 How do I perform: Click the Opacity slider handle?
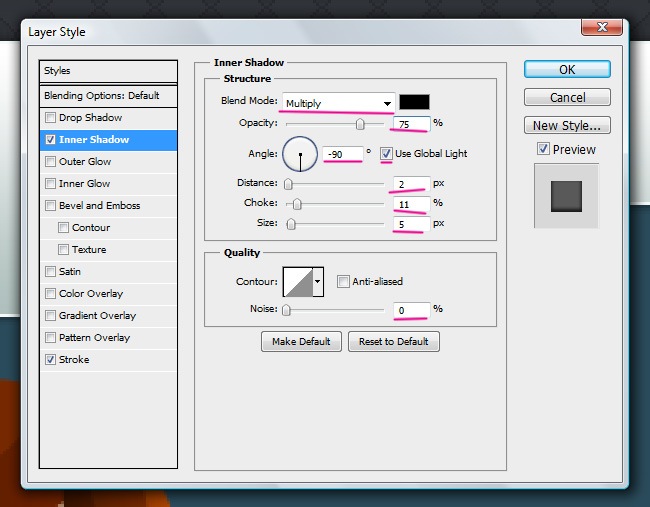point(360,124)
